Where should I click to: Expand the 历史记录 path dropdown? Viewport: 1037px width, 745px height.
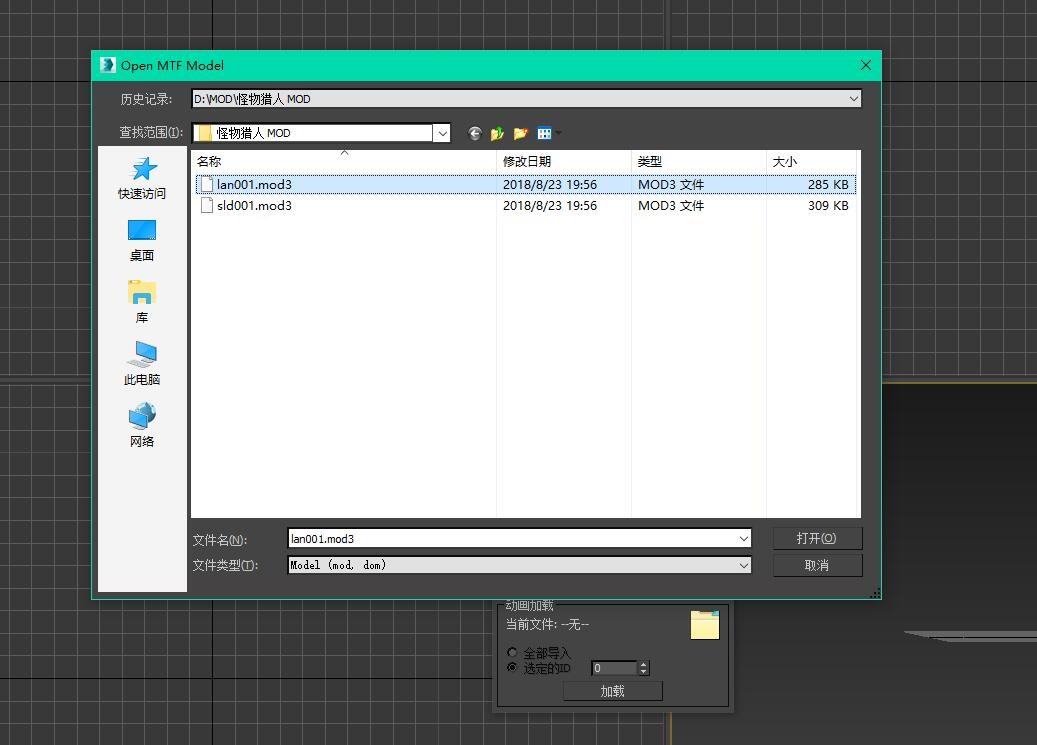(853, 99)
